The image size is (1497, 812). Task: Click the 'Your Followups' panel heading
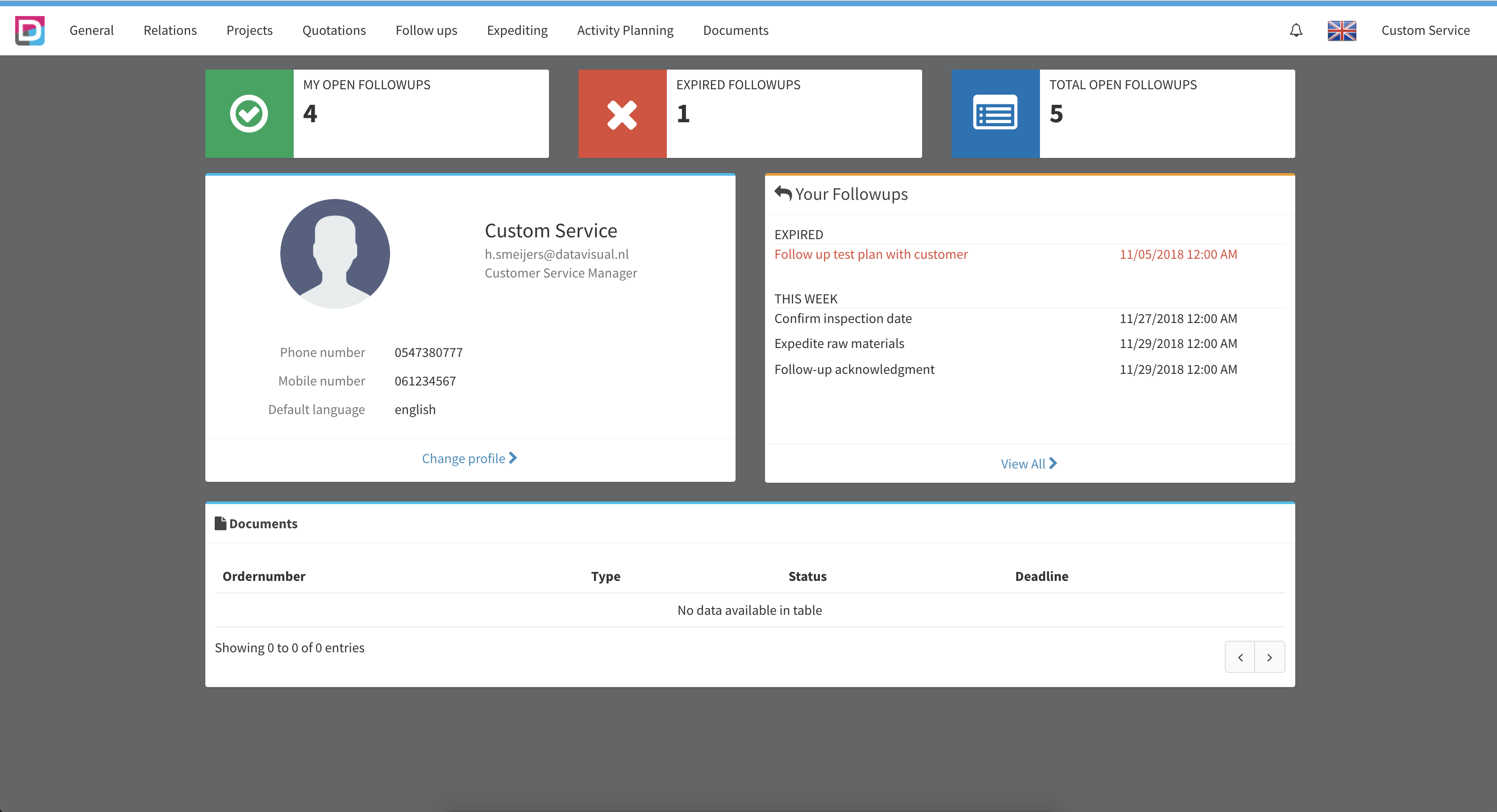[851, 194]
